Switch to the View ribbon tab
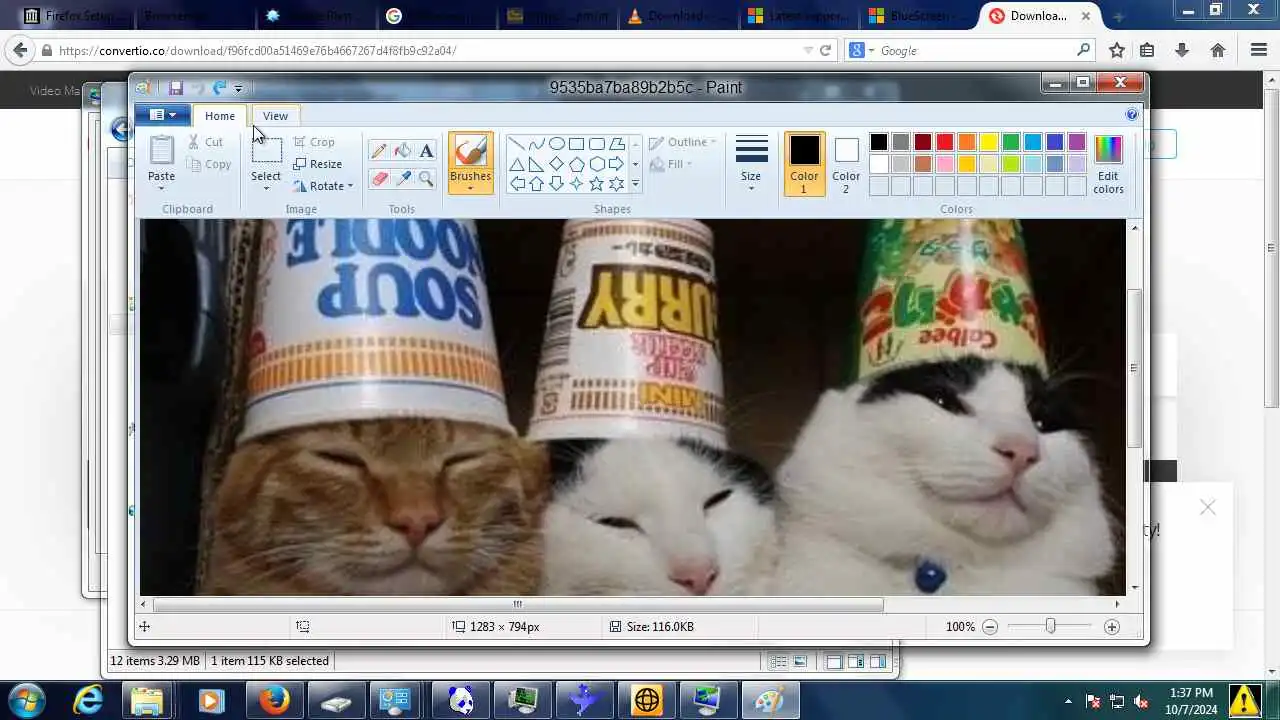This screenshot has width=1280, height=720. [x=275, y=116]
